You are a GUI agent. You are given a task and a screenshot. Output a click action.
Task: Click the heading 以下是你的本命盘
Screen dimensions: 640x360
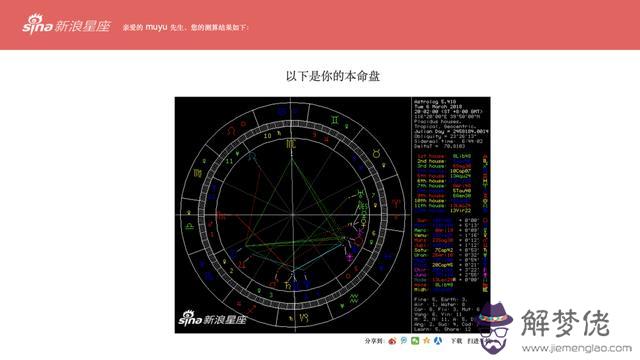(x=333, y=76)
